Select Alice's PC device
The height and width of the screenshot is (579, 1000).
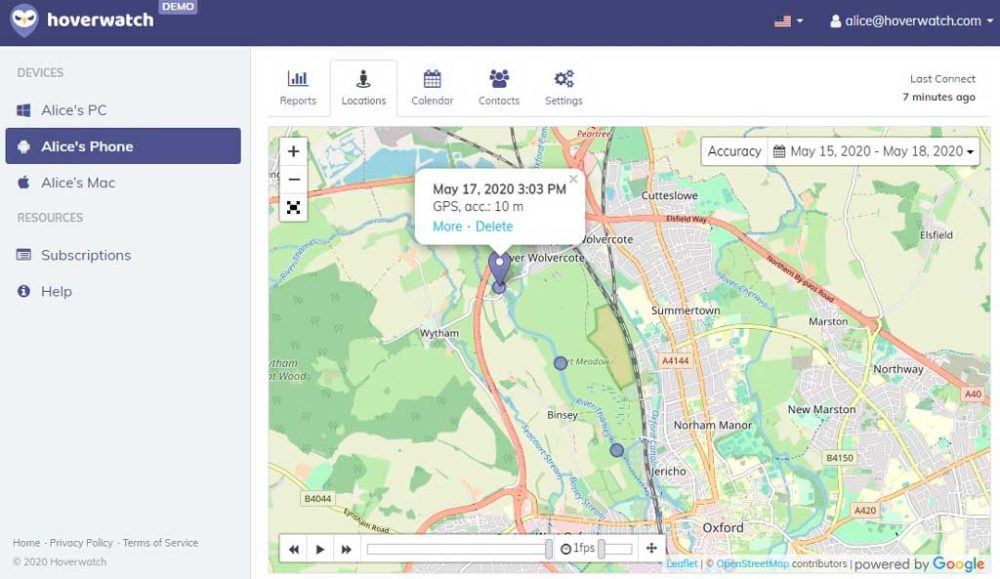[x=74, y=110]
